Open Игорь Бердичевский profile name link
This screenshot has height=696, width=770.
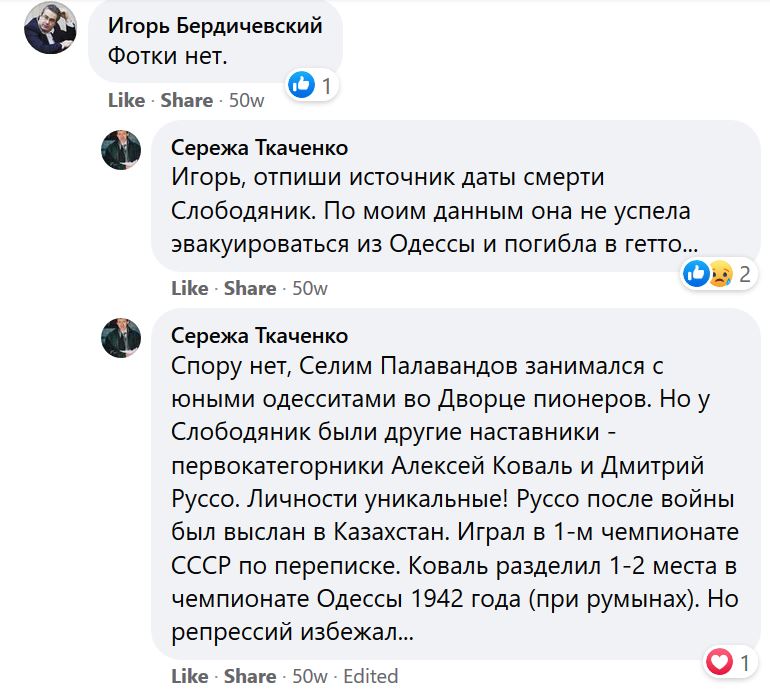pyautogui.click(x=214, y=25)
